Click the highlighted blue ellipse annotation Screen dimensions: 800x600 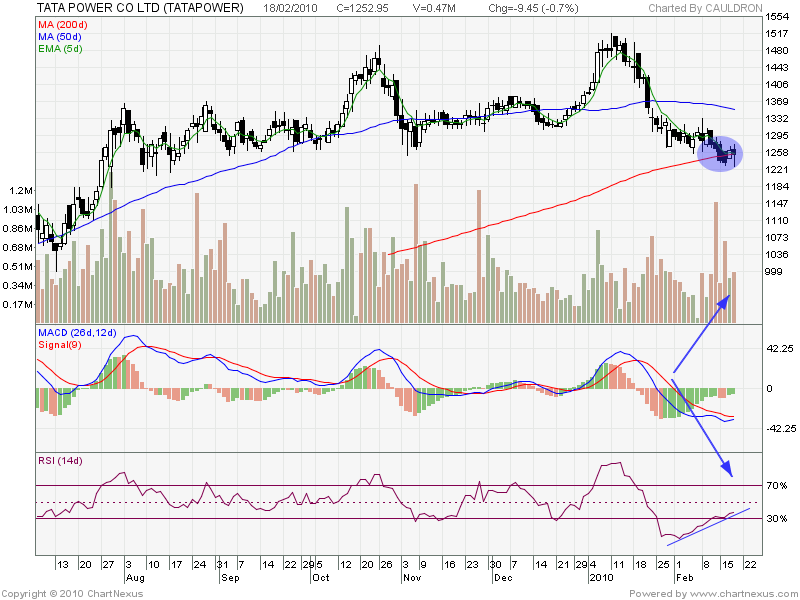click(718, 155)
